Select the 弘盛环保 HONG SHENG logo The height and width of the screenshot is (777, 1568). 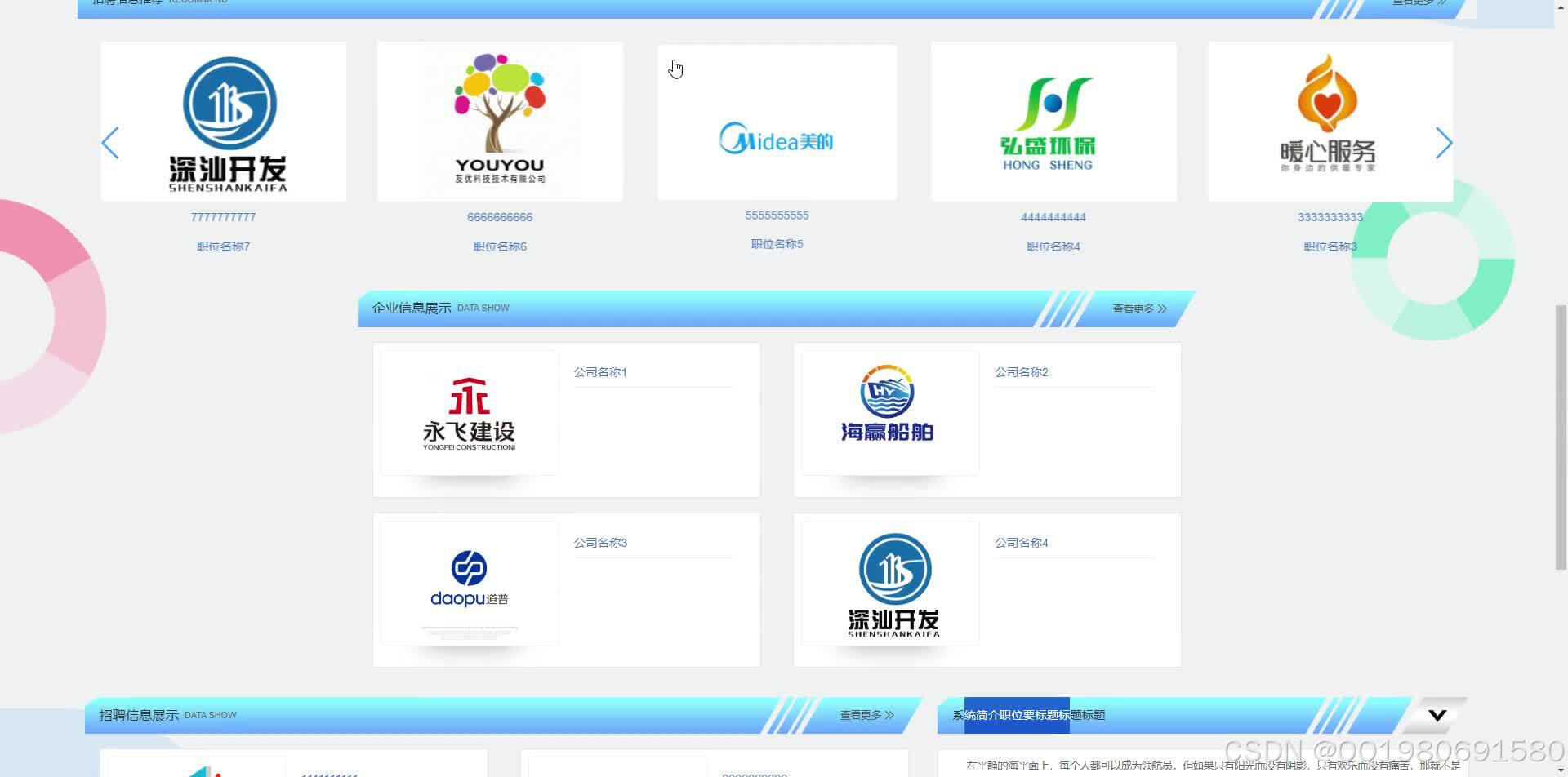(x=1053, y=121)
